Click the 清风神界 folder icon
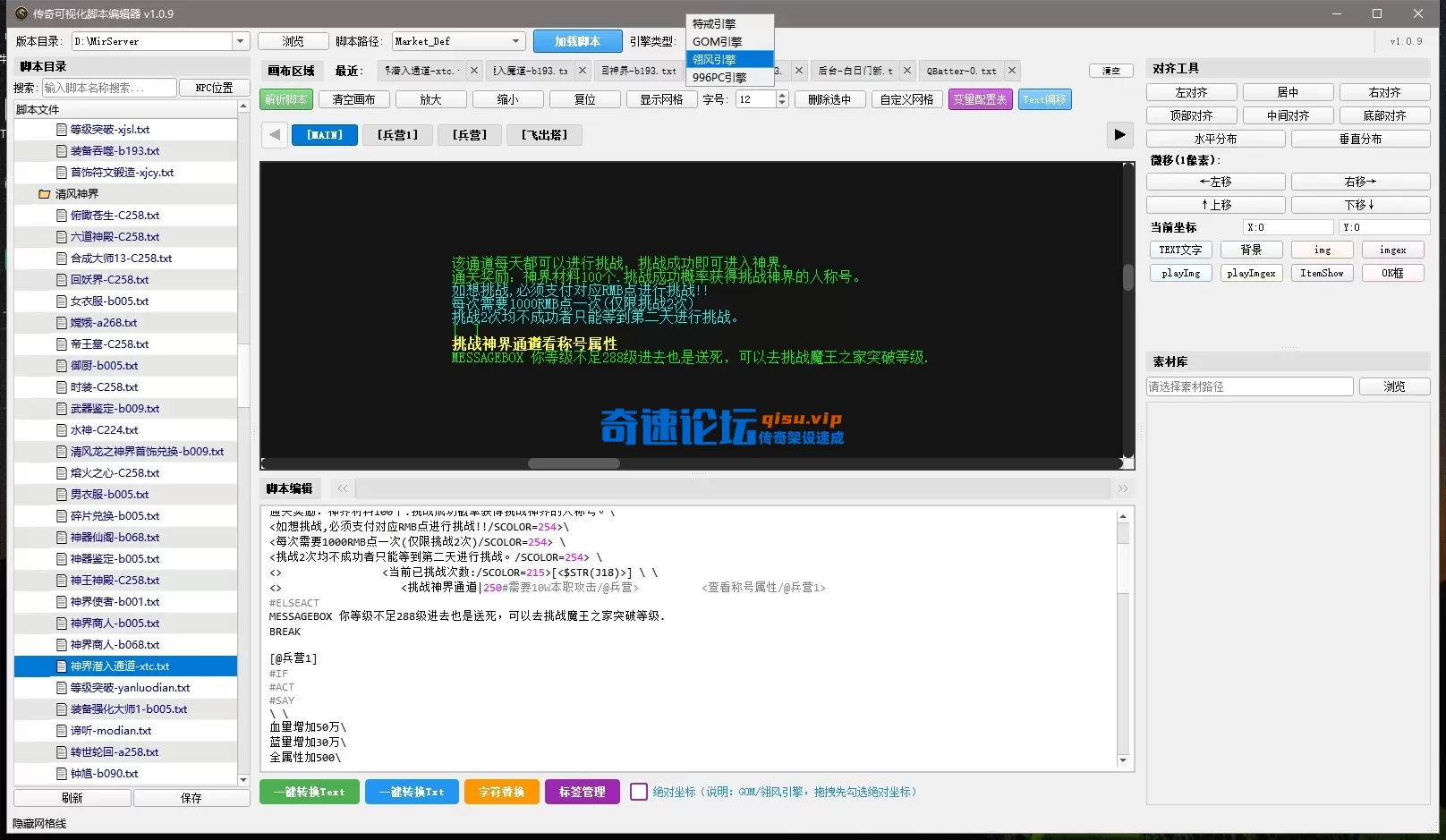The image size is (1446, 840). coord(44,194)
